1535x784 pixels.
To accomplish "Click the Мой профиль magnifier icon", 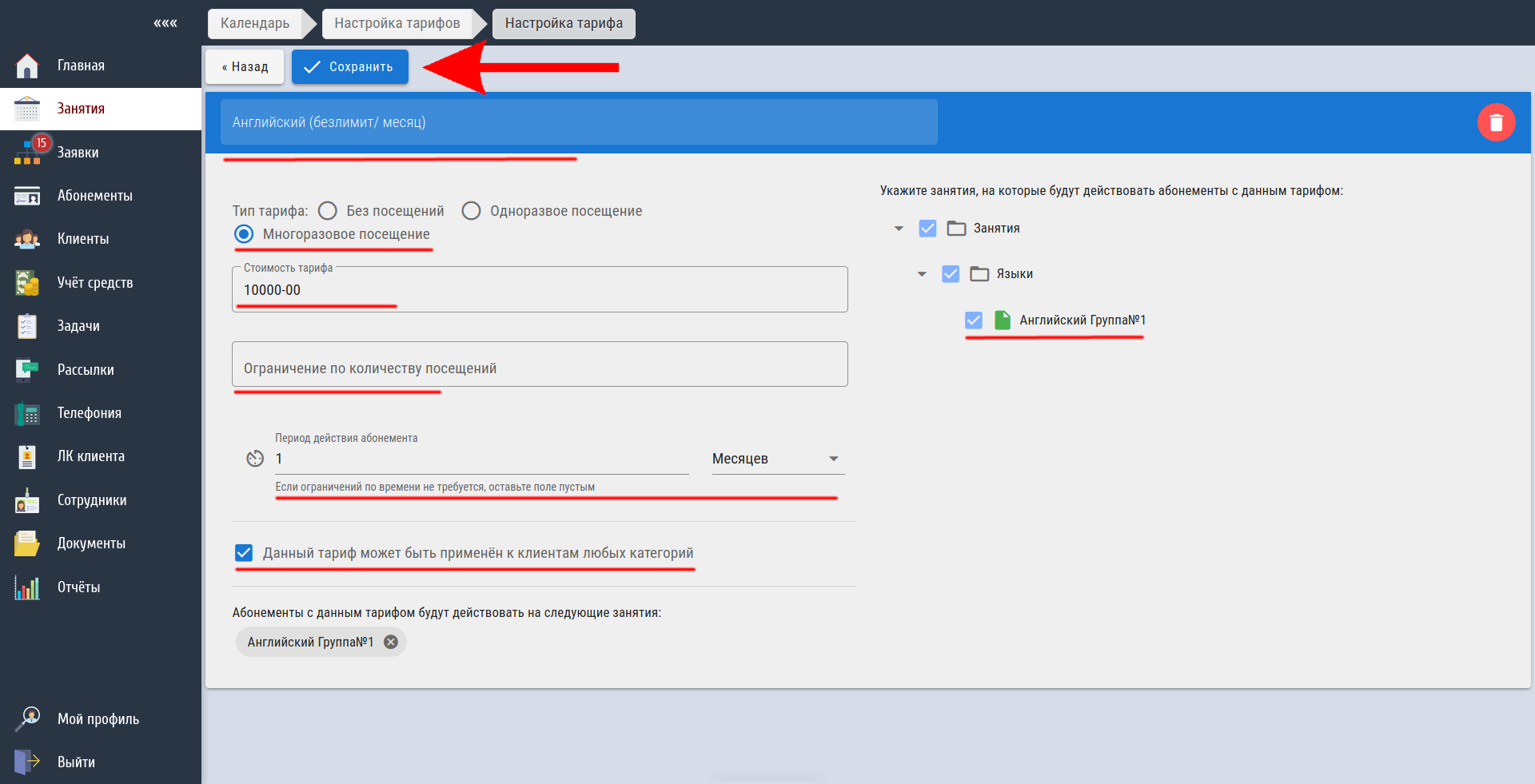I will tap(27, 718).
